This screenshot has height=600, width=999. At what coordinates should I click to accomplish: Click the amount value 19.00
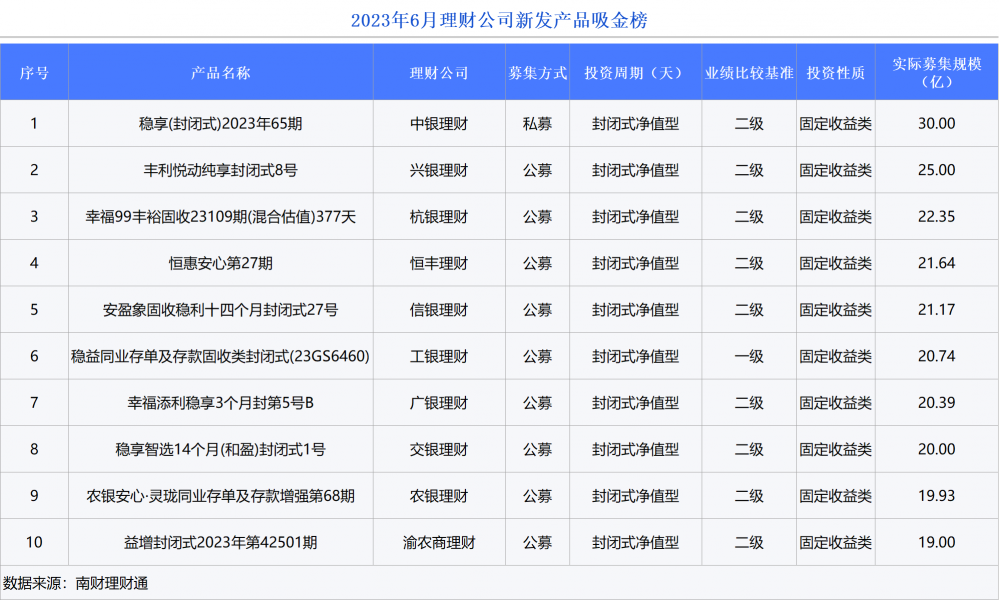click(937, 542)
